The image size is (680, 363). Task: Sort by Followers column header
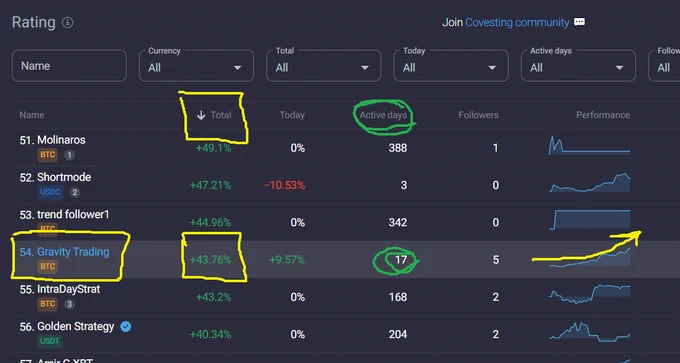coord(478,115)
